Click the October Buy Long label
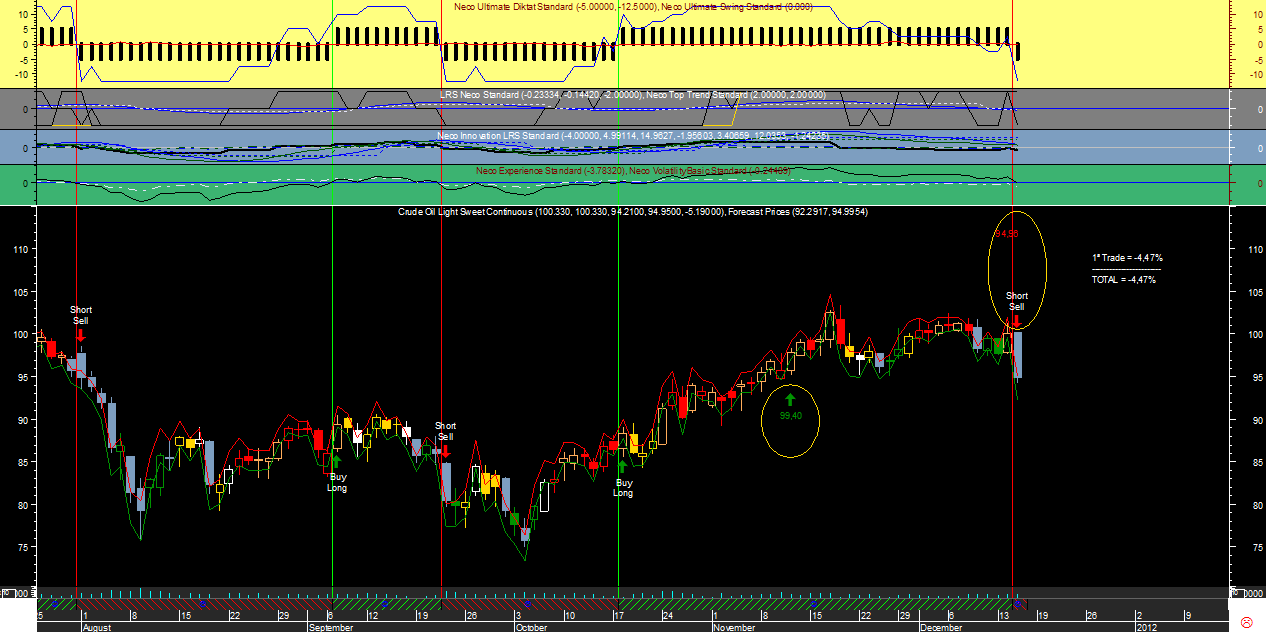1266x632 pixels. [x=623, y=488]
